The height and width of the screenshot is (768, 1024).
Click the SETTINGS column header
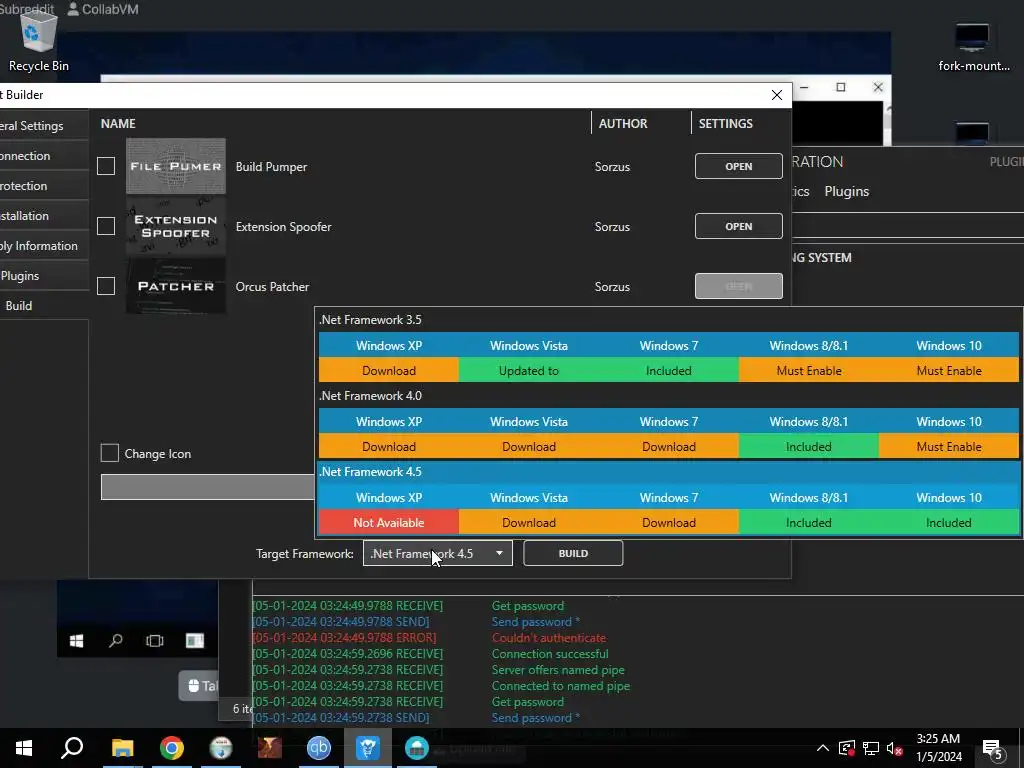pyautogui.click(x=726, y=123)
